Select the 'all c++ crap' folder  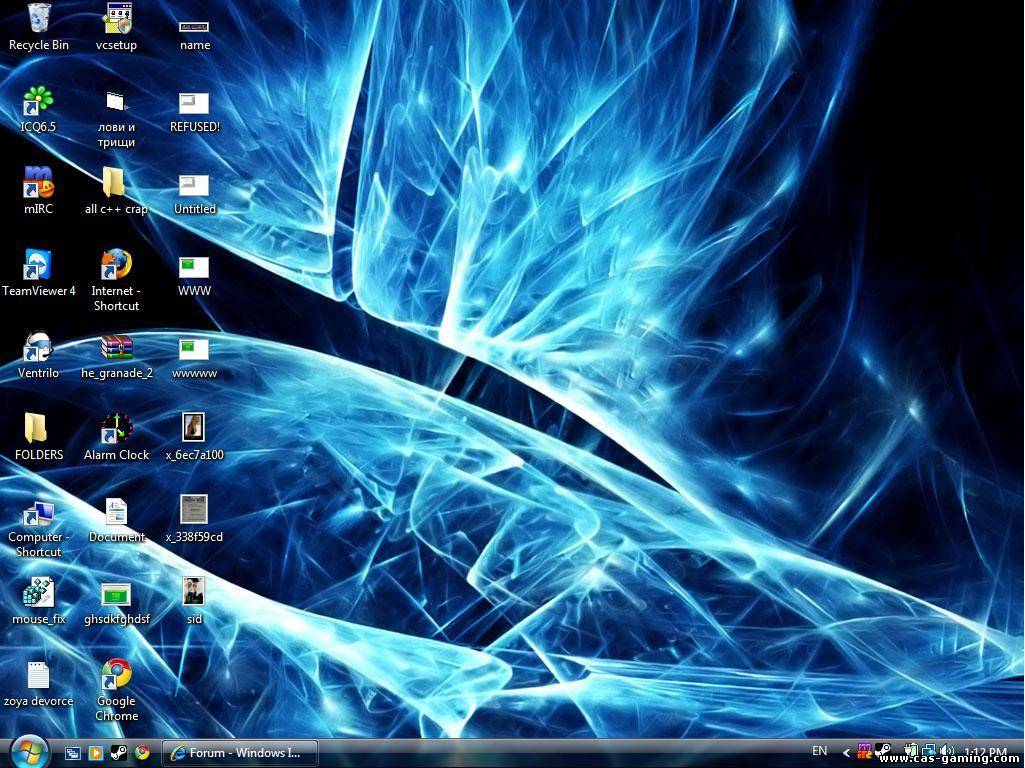point(116,183)
